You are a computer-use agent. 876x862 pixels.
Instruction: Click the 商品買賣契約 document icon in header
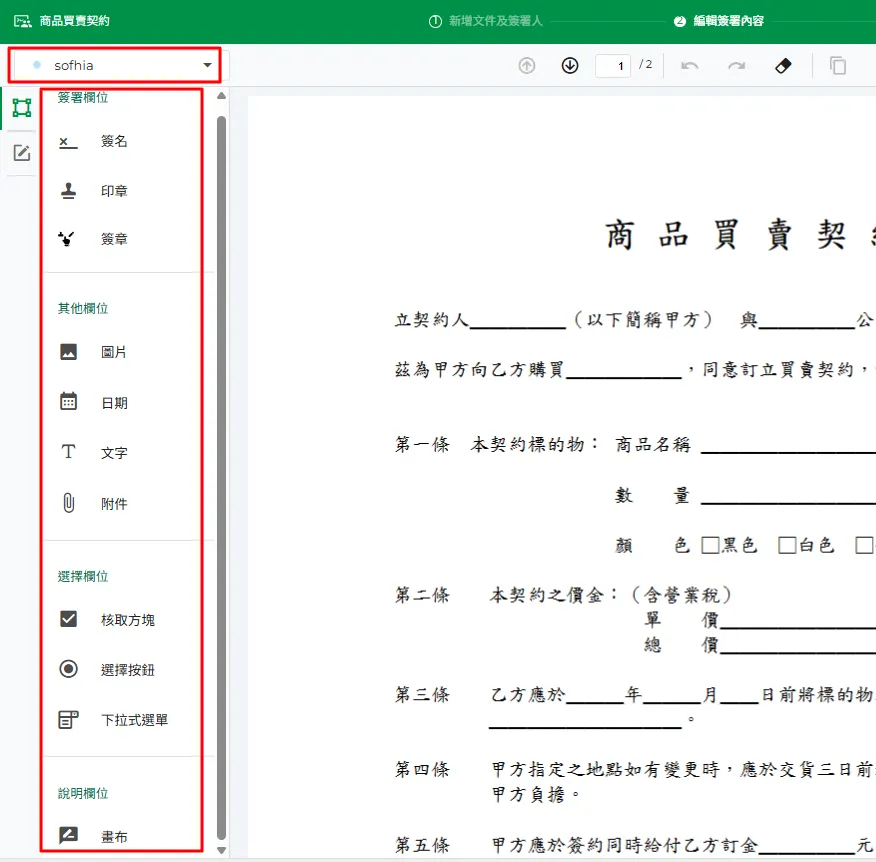[x=22, y=21]
